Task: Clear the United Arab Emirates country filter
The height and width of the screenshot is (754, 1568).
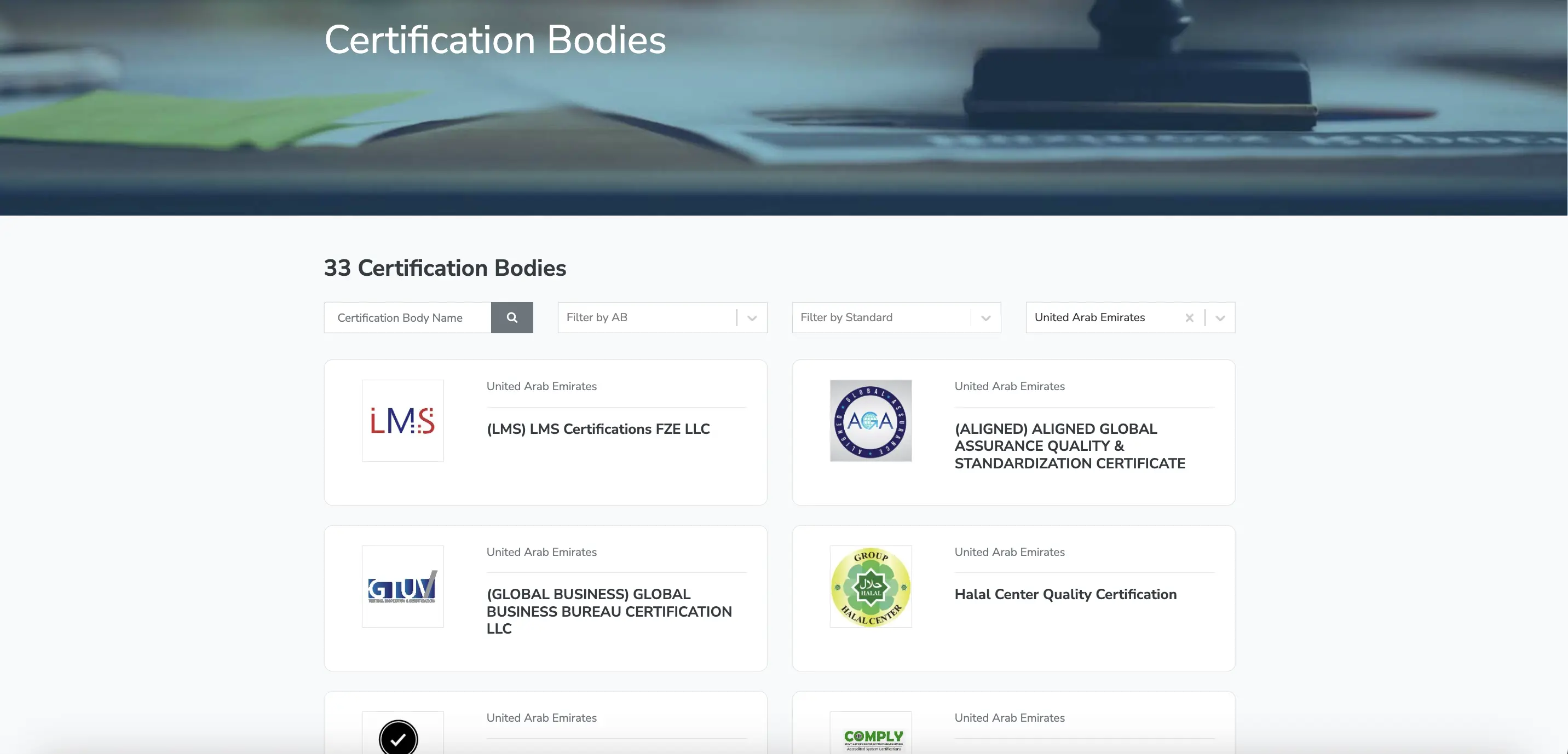Action: coord(1189,318)
